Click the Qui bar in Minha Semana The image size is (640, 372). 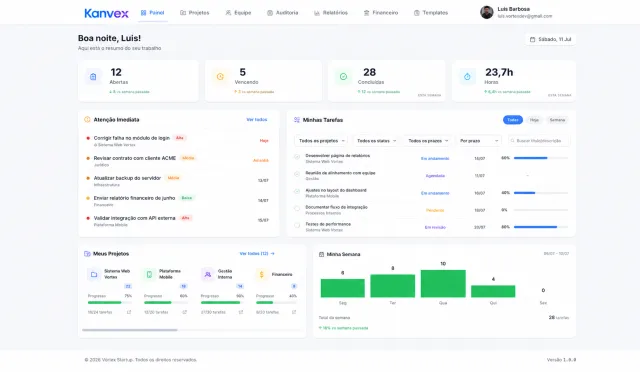(x=493, y=291)
